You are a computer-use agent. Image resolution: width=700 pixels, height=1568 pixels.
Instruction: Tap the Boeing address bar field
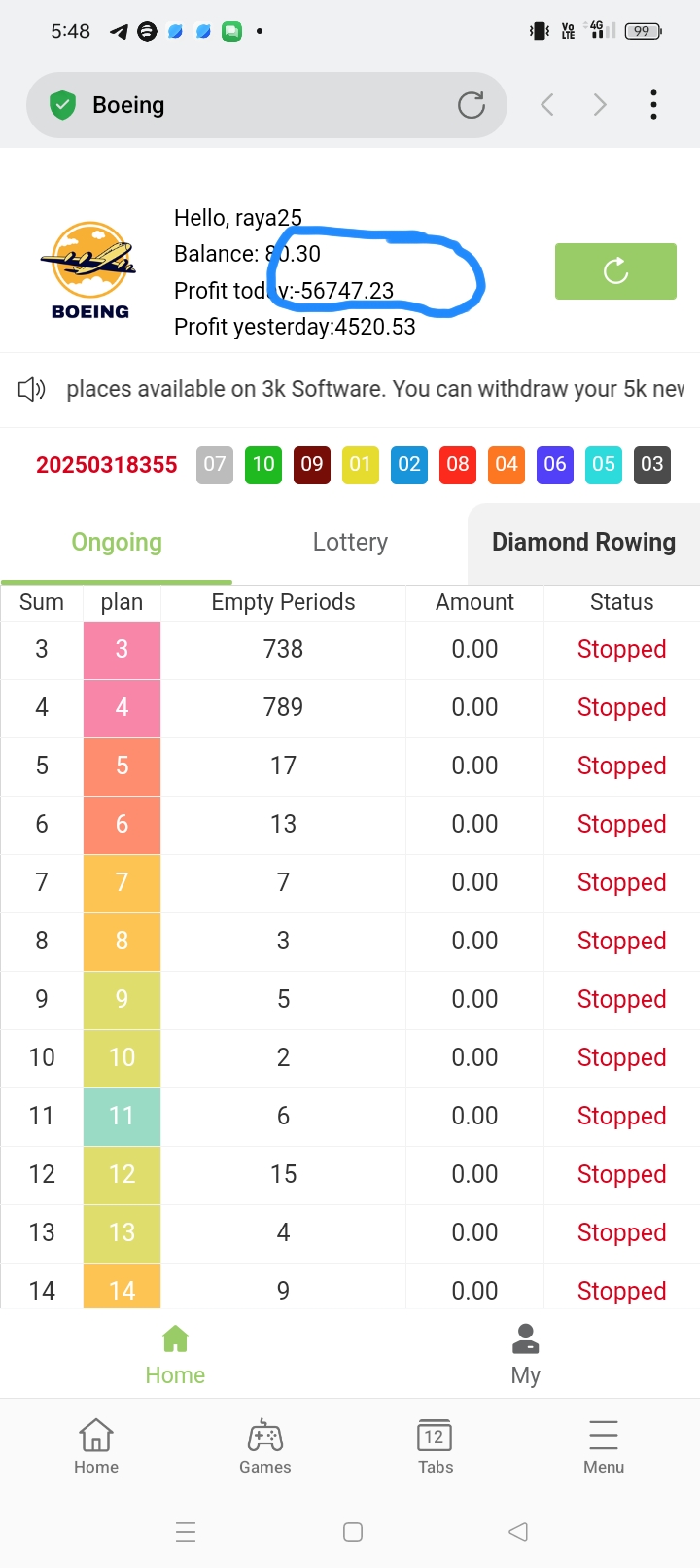coord(262,105)
